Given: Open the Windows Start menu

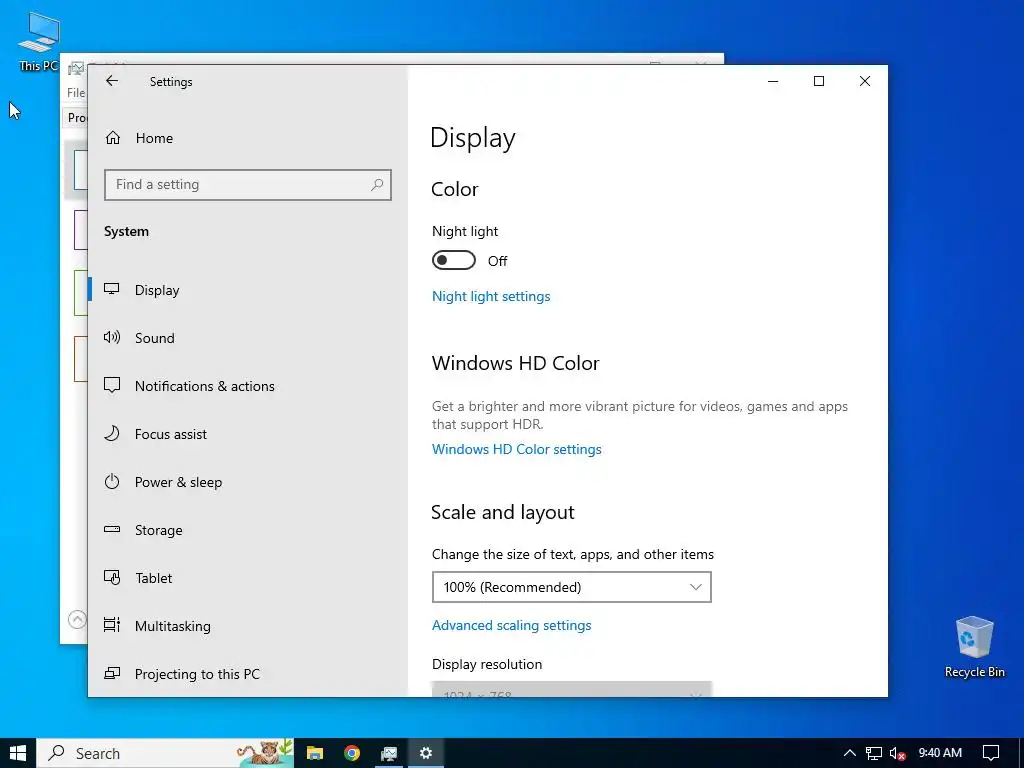Looking at the screenshot, I should pos(18,753).
